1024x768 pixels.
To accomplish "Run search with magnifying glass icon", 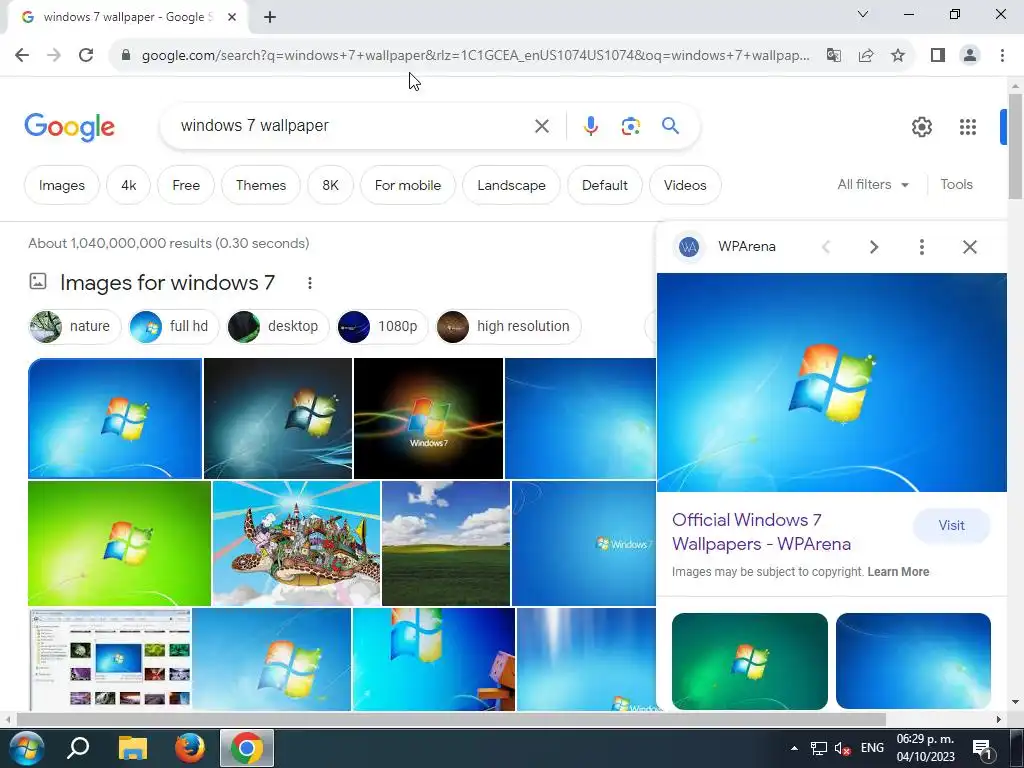I will point(670,125).
